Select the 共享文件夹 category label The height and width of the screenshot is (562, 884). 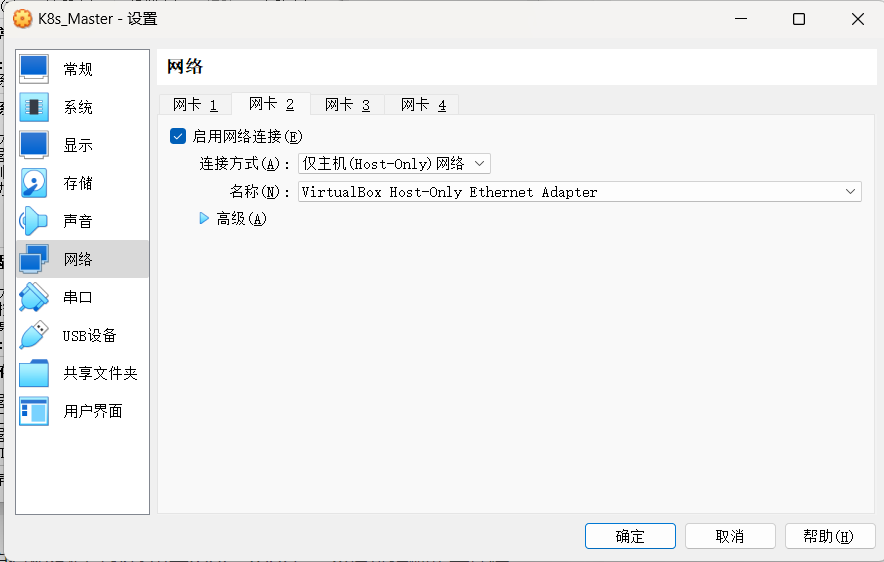click(x=100, y=373)
